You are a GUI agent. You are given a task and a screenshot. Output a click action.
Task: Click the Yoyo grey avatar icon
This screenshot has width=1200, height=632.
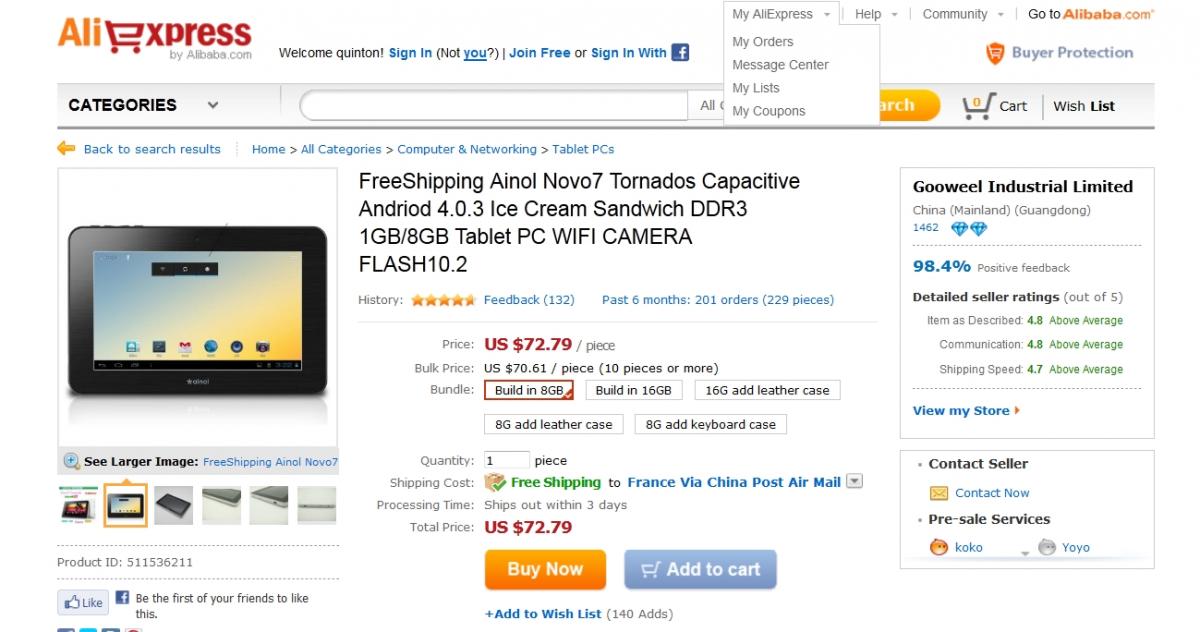(1046, 547)
